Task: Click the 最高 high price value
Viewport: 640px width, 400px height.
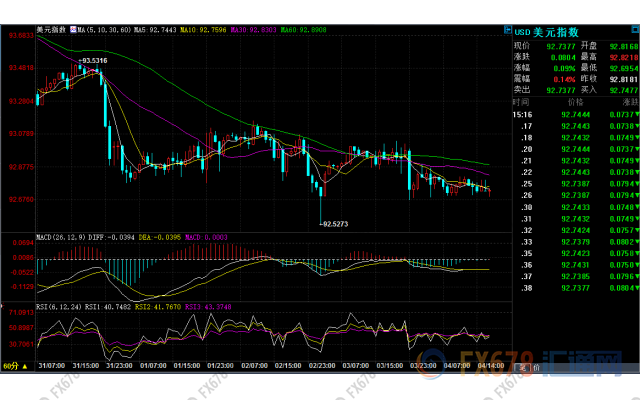Action: pyautogui.click(x=619, y=58)
